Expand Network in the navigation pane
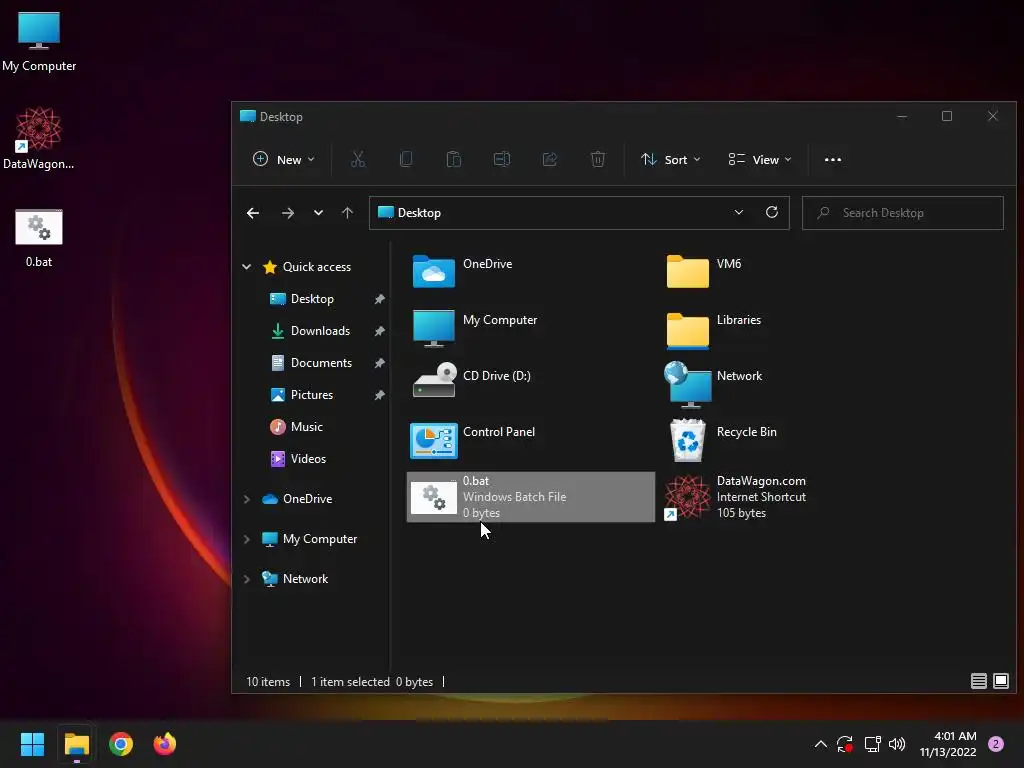This screenshot has height=768, width=1024. (x=247, y=579)
